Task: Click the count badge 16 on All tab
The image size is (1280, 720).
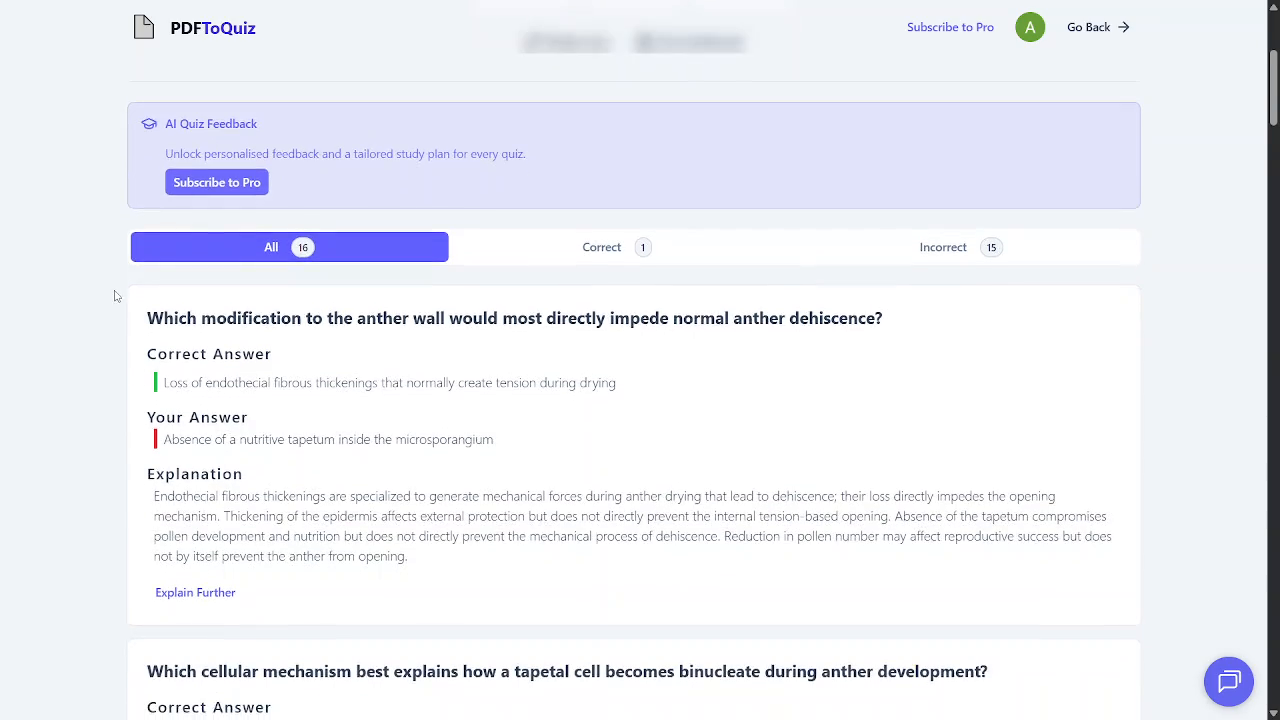Action: 302,247
